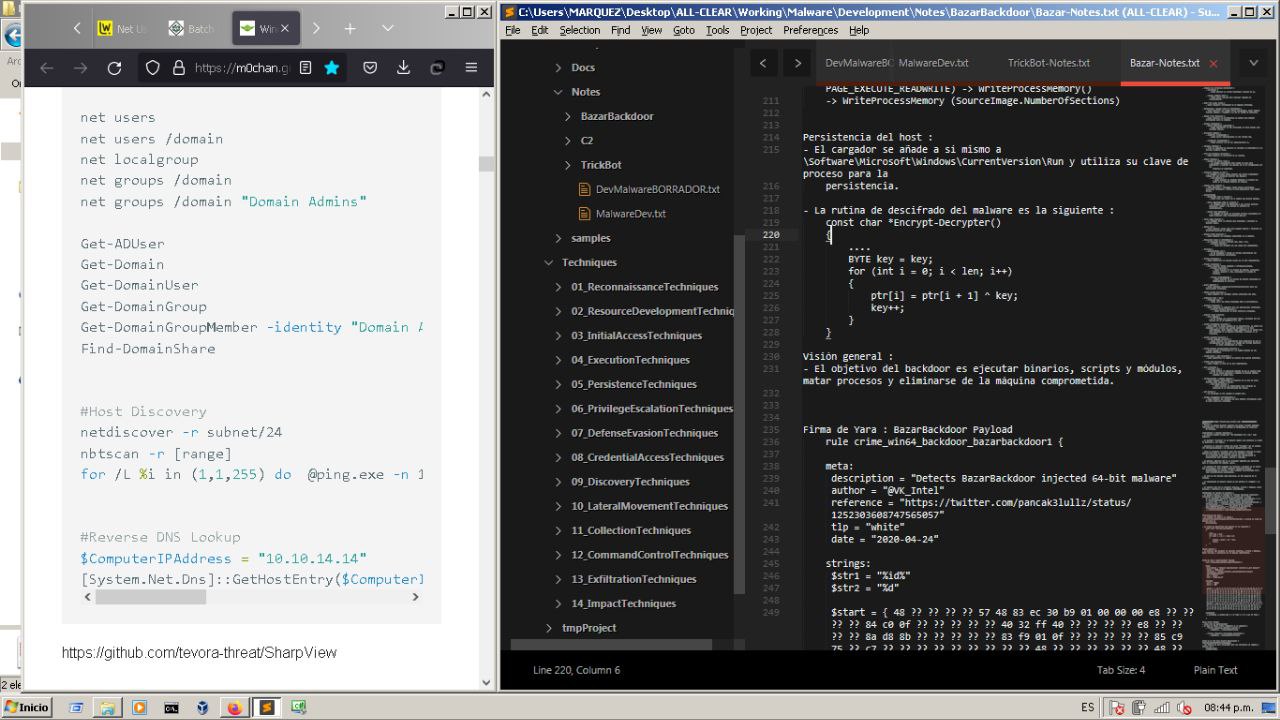Open the Firefox hamburger menu
Screen dimensions: 1280x720
pyautogui.click(x=471, y=68)
